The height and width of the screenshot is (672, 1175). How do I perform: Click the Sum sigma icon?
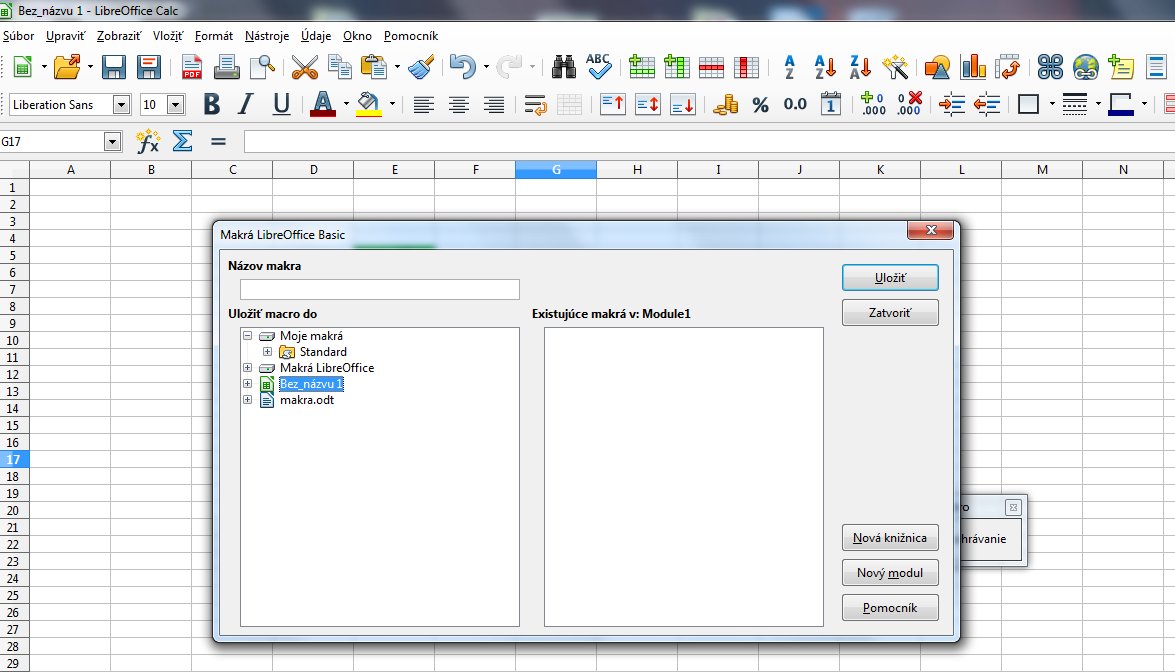coord(182,141)
